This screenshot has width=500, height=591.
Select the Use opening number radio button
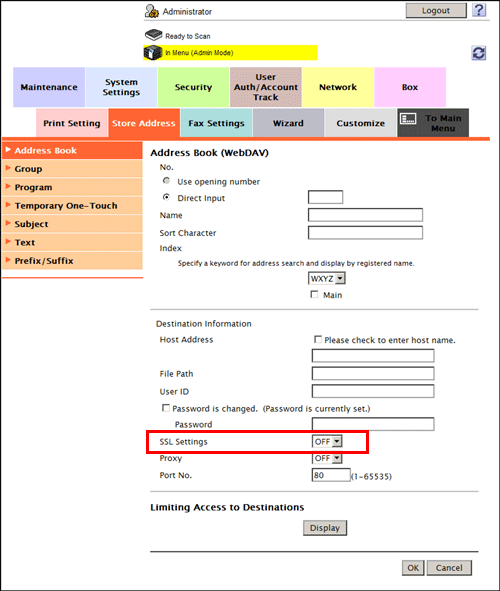166,181
